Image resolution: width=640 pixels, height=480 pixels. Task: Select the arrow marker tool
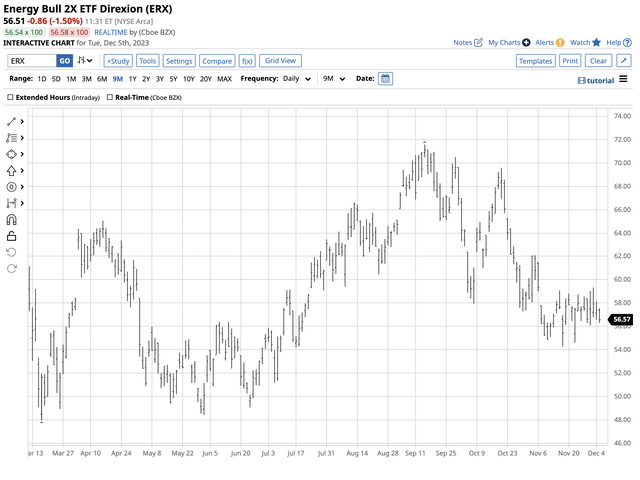tap(11, 171)
